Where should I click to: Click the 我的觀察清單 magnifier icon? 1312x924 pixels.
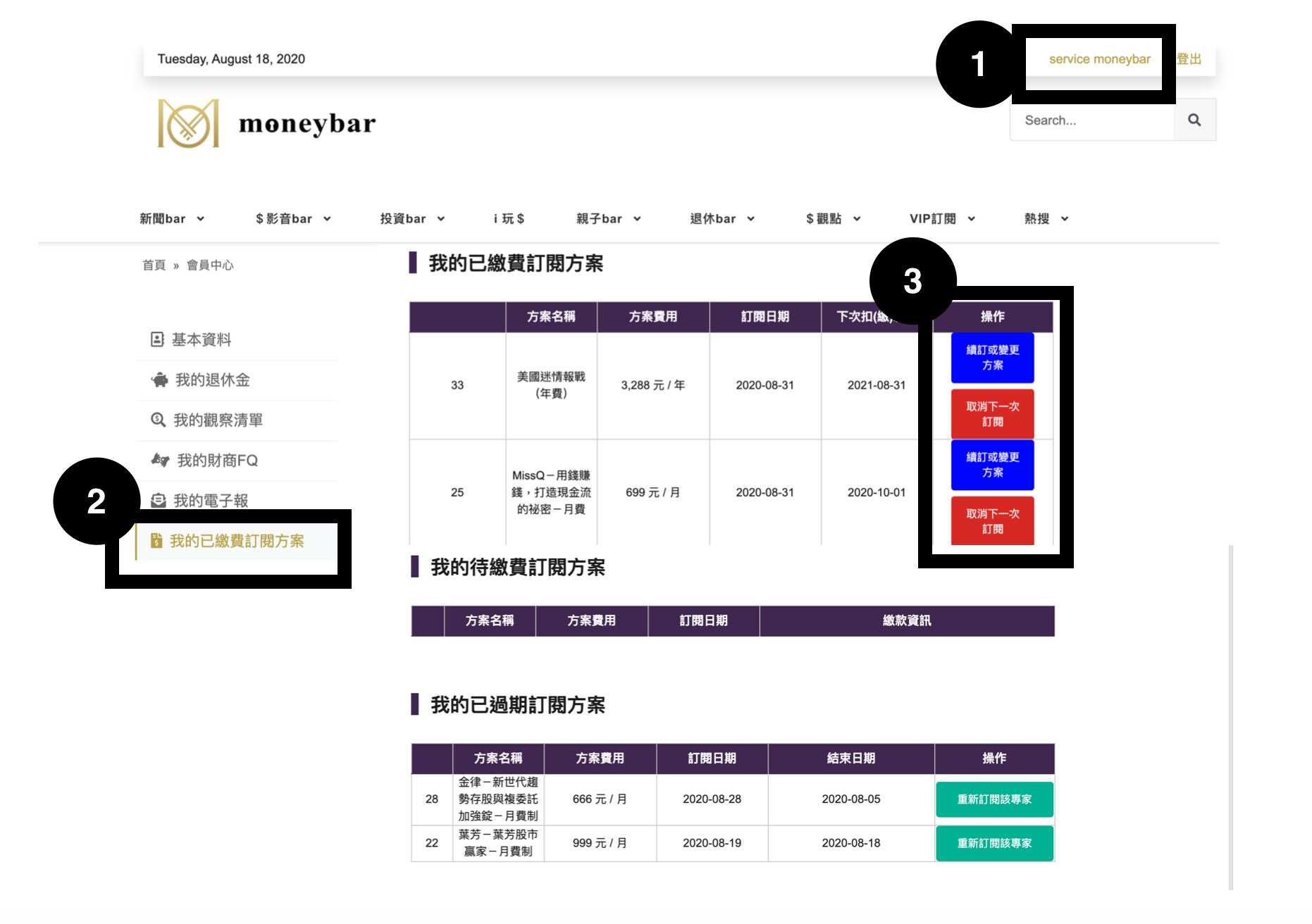(159, 420)
